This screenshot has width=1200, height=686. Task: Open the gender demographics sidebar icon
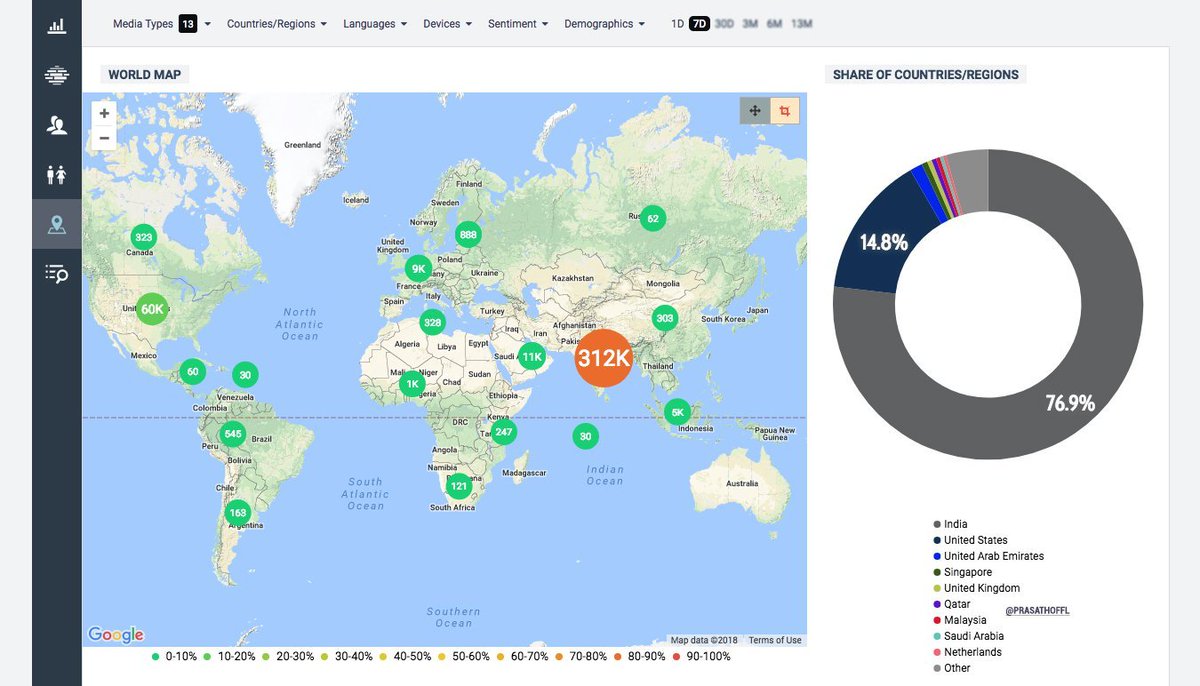[57, 175]
